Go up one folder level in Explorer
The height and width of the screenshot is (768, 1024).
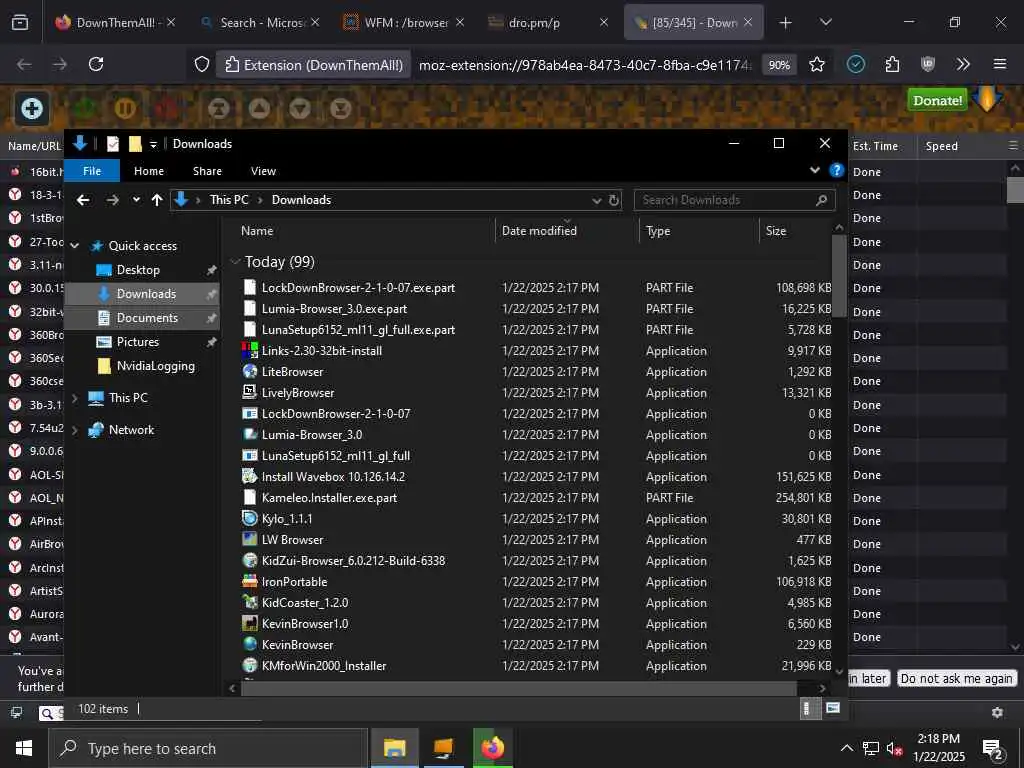tap(157, 200)
